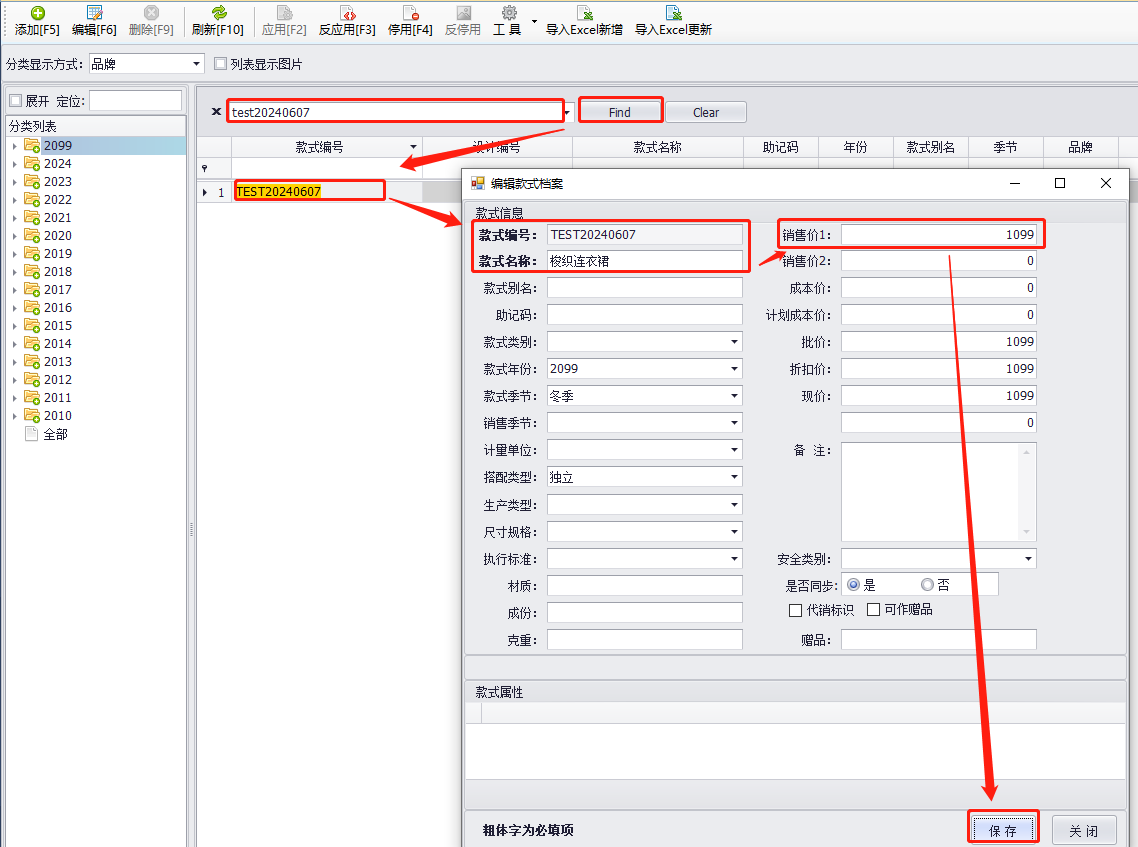Click the 添加[F5] add toolbar icon
The height and width of the screenshot is (847, 1138).
tap(38, 13)
